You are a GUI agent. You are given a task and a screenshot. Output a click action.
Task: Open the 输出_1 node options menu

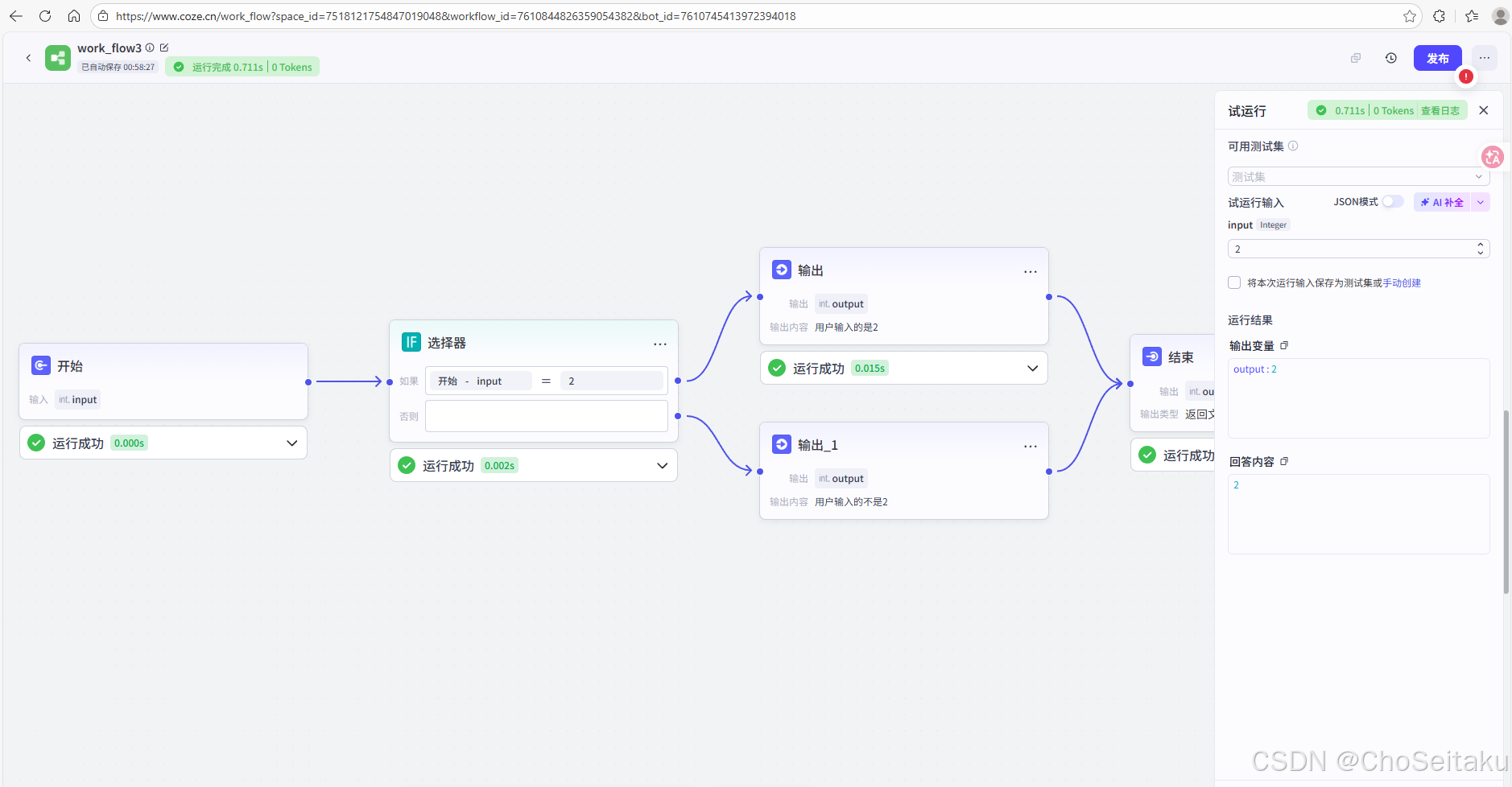(x=1031, y=446)
